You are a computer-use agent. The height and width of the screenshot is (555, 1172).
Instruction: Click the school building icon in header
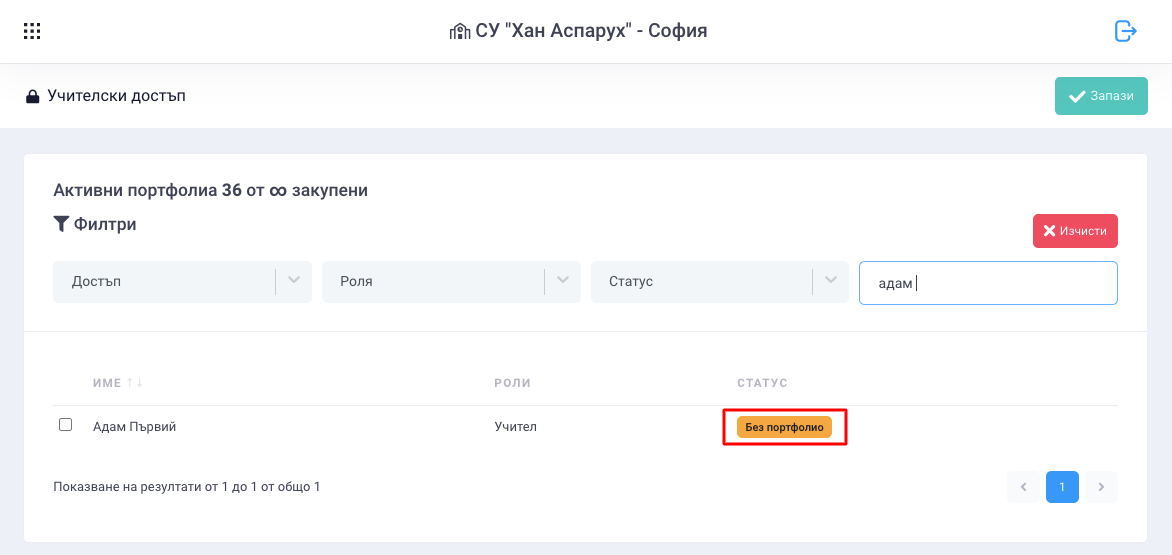(460, 31)
